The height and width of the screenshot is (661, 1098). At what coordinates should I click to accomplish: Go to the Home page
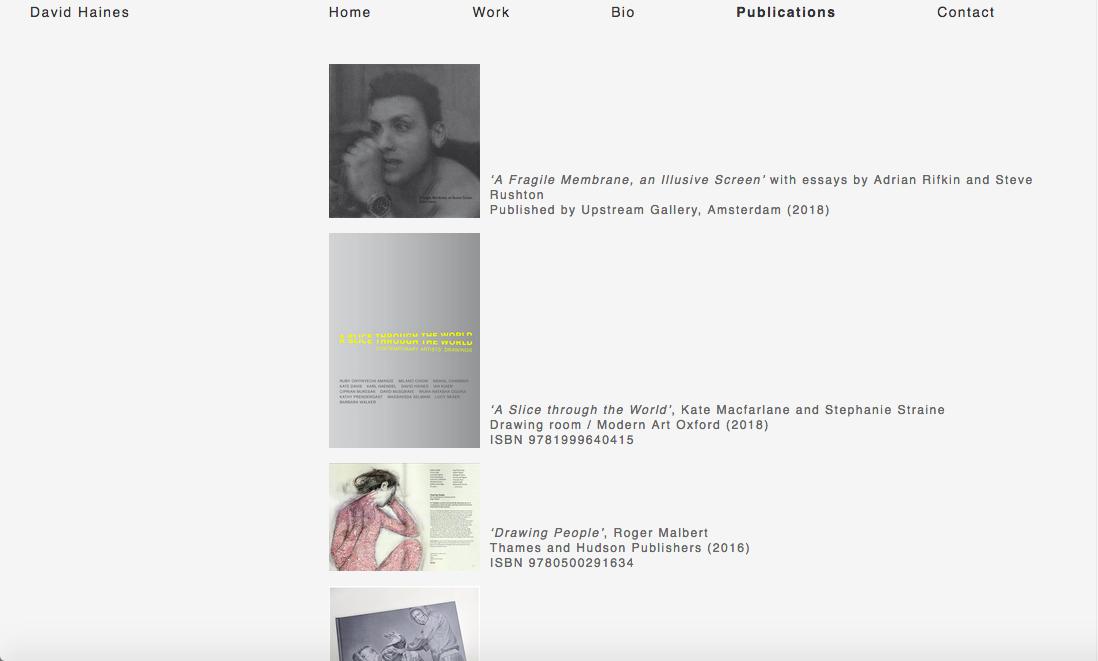tap(349, 13)
